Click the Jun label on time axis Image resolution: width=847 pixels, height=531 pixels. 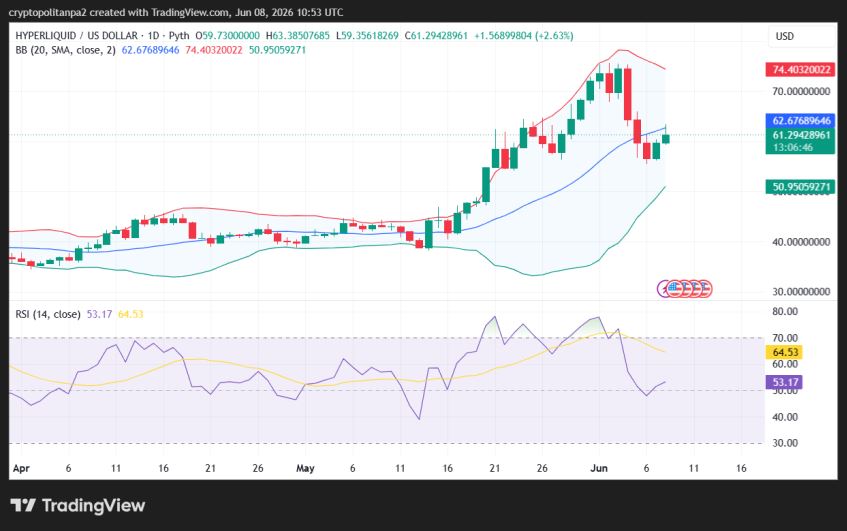[x=599, y=468]
